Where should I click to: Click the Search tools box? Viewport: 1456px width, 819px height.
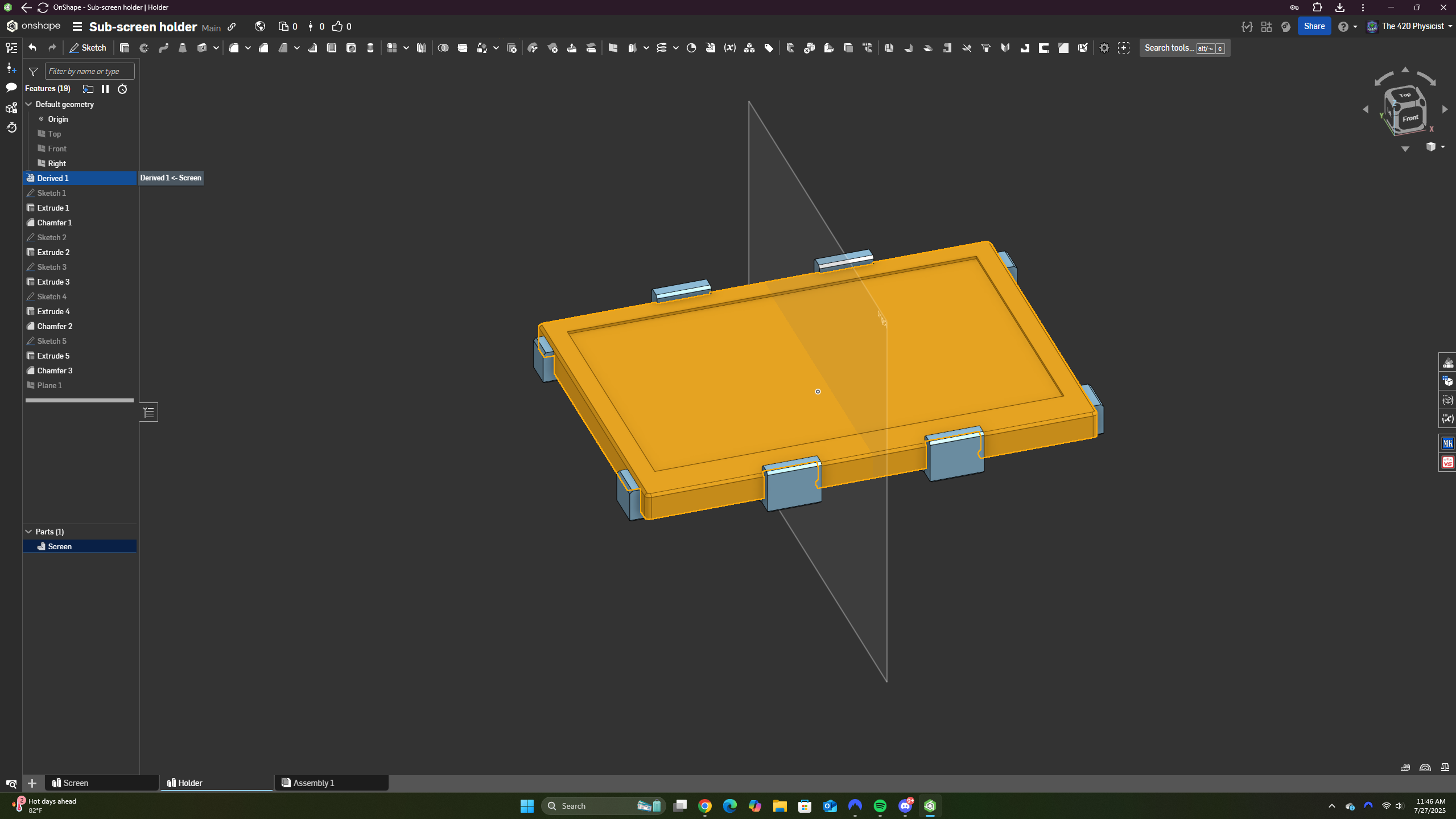pyautogui.click(x=1185, y=48)
